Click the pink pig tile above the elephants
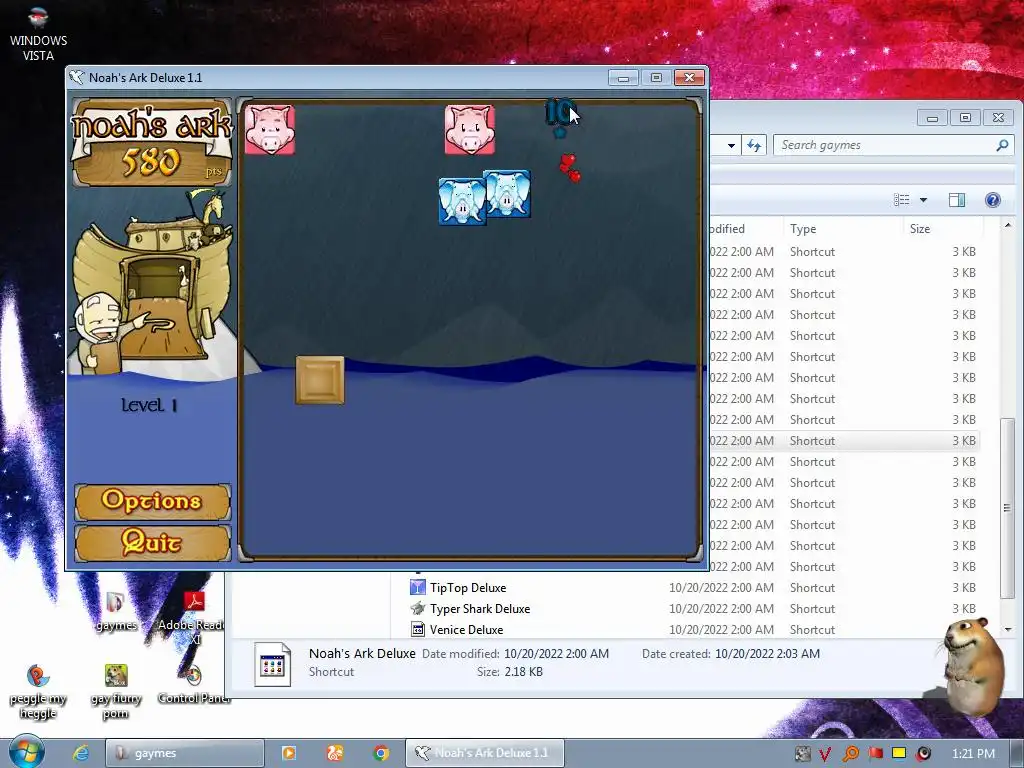 (470, 130)
